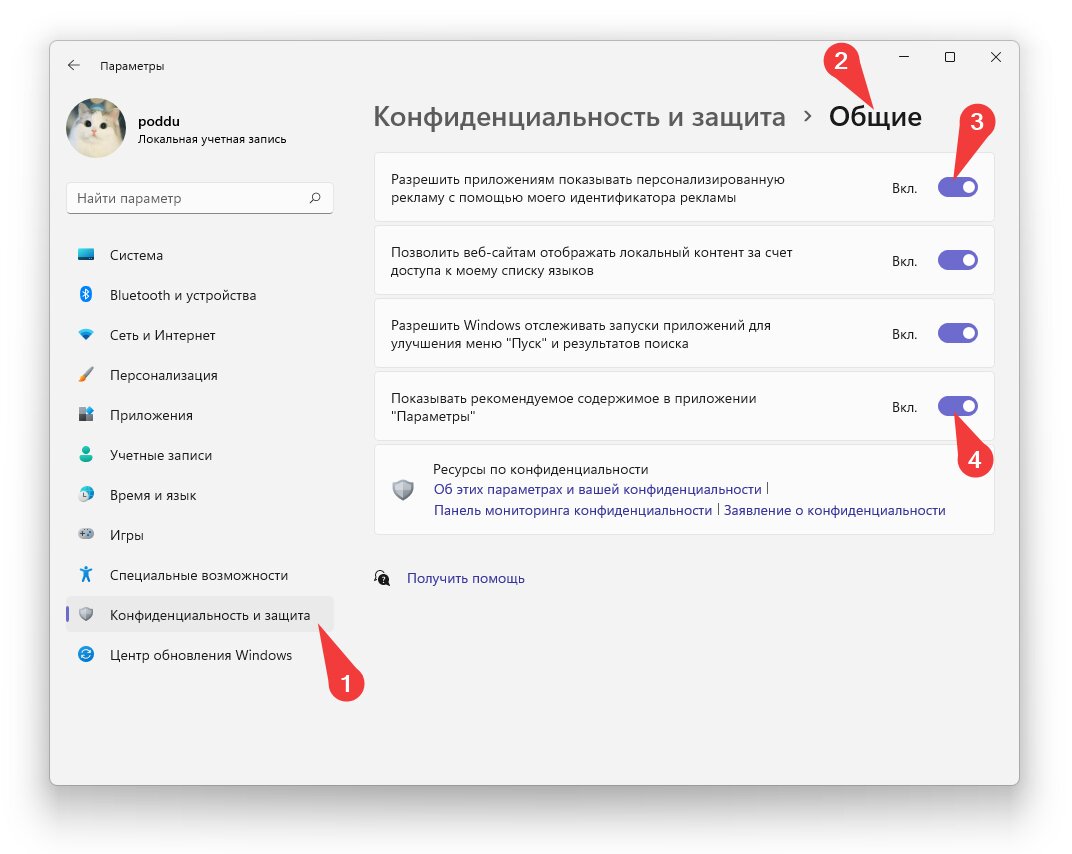Viewport: 1072px width, 854px height.
Task: Open Система settings section
Action: click(200, 255)
